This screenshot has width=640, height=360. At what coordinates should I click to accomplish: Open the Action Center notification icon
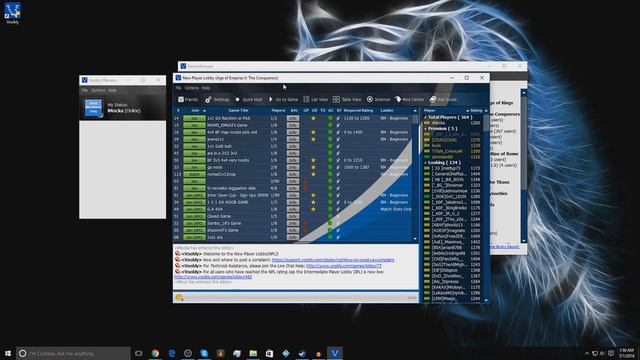(611, 353)
